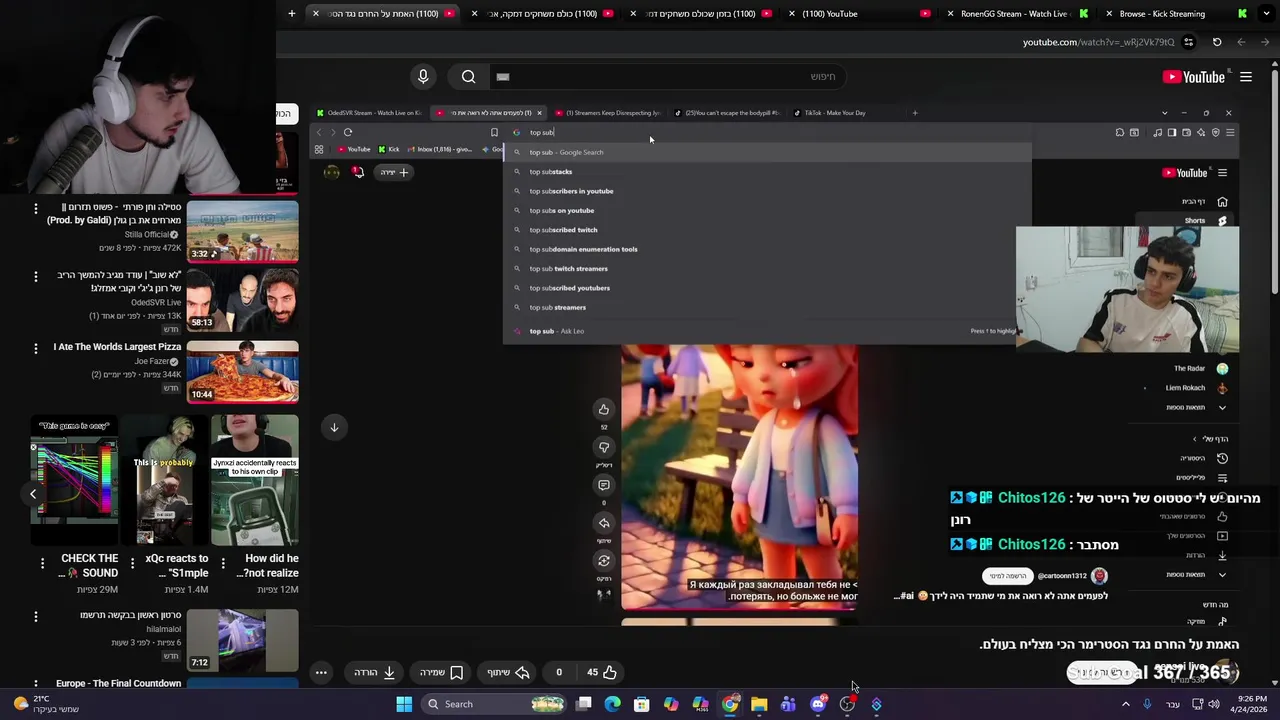
Task: Open options for the Stilla Official video
Action: tap(36, 209)
